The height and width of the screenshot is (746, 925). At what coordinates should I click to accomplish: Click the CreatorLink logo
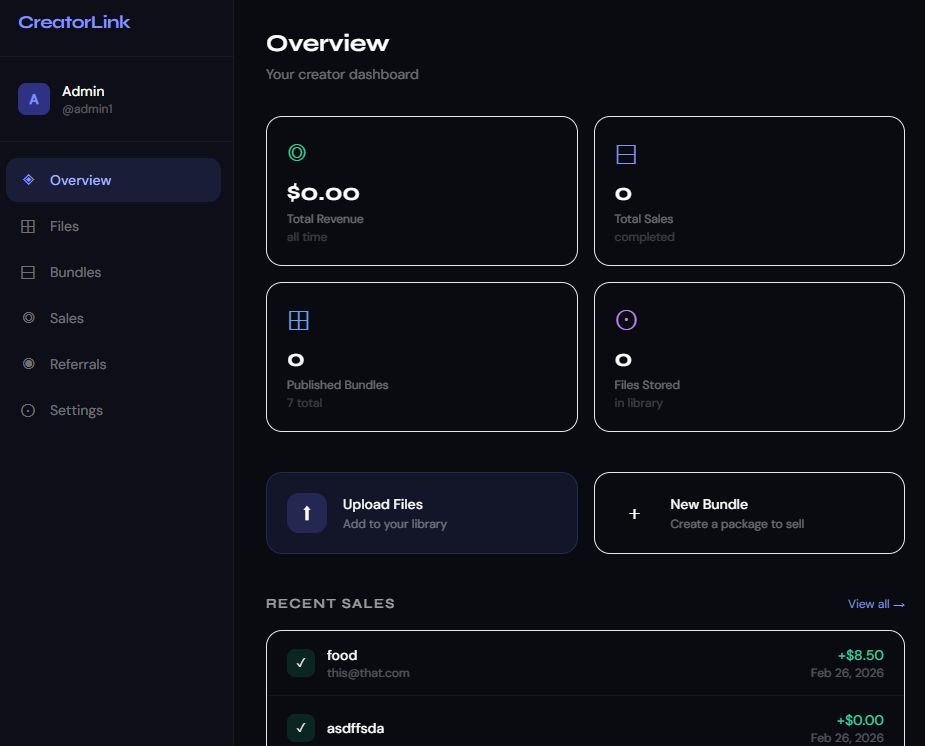coord(74,22)
